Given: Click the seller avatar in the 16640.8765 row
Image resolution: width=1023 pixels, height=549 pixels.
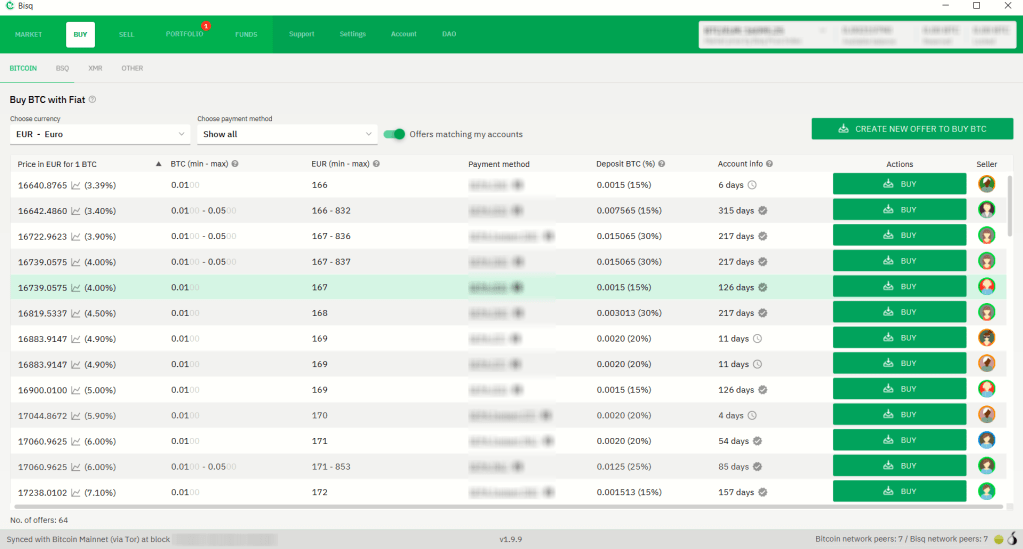Looking at the screenshot, I should point(986,184).
